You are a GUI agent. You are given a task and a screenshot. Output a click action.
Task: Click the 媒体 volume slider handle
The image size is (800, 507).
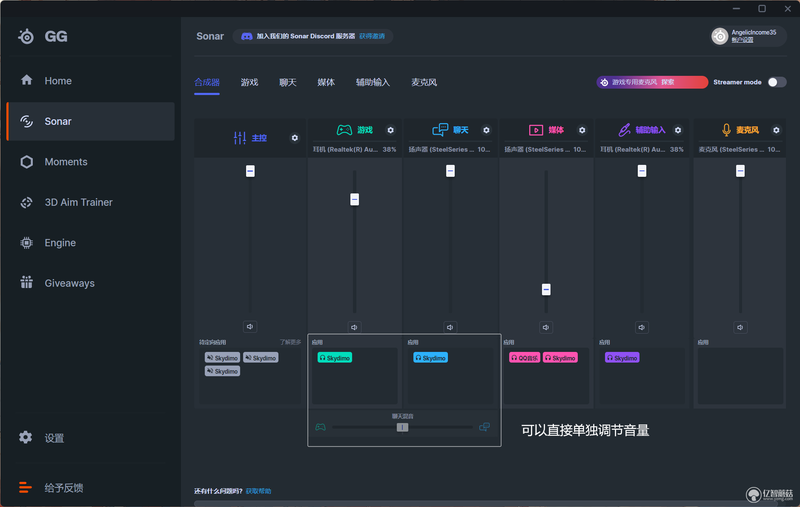pyautogui.click(x=546, y=290)
